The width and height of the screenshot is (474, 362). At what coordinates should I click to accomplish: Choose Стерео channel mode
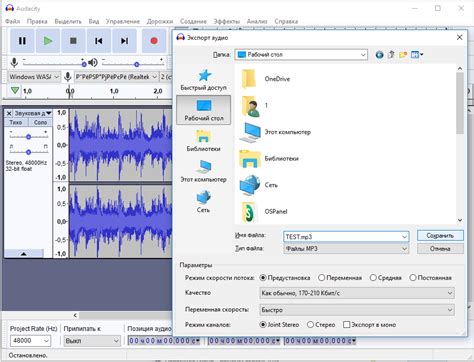(321, 324)
